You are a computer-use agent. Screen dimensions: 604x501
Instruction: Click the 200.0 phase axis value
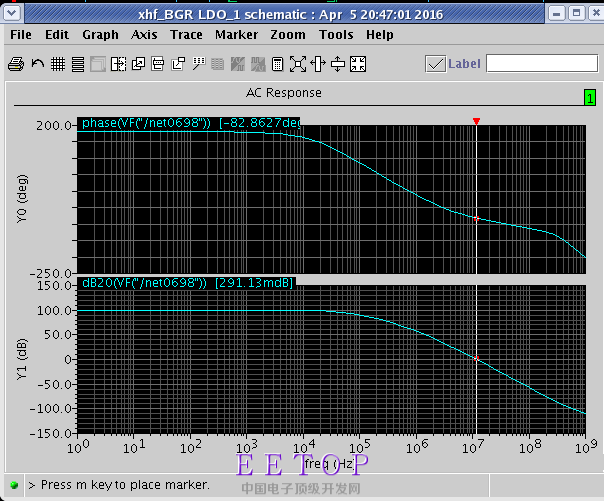click(x=54, y=126)
